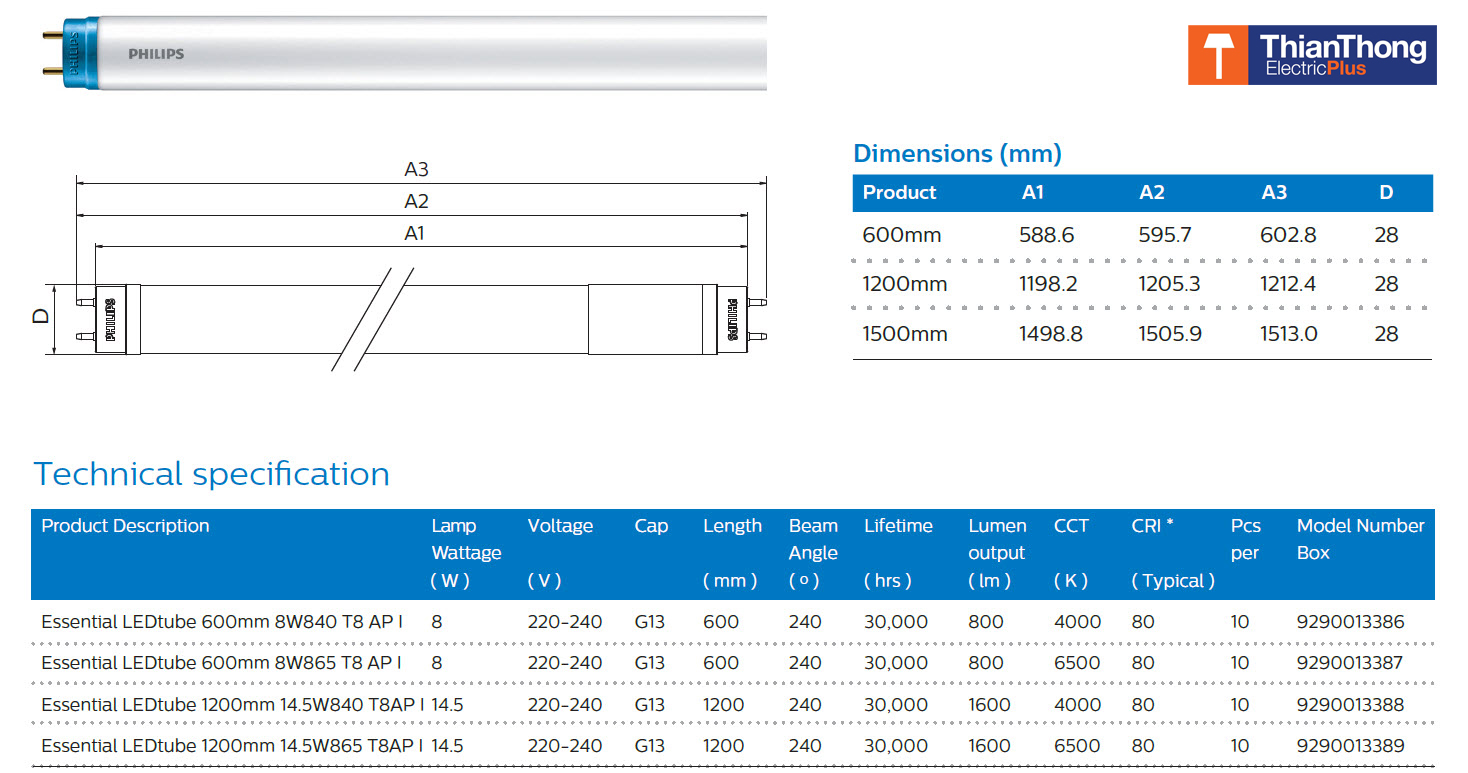Select the CCT (K) column header
This screenshot has width=1468, height=773.
click(x=1071, y=552)
